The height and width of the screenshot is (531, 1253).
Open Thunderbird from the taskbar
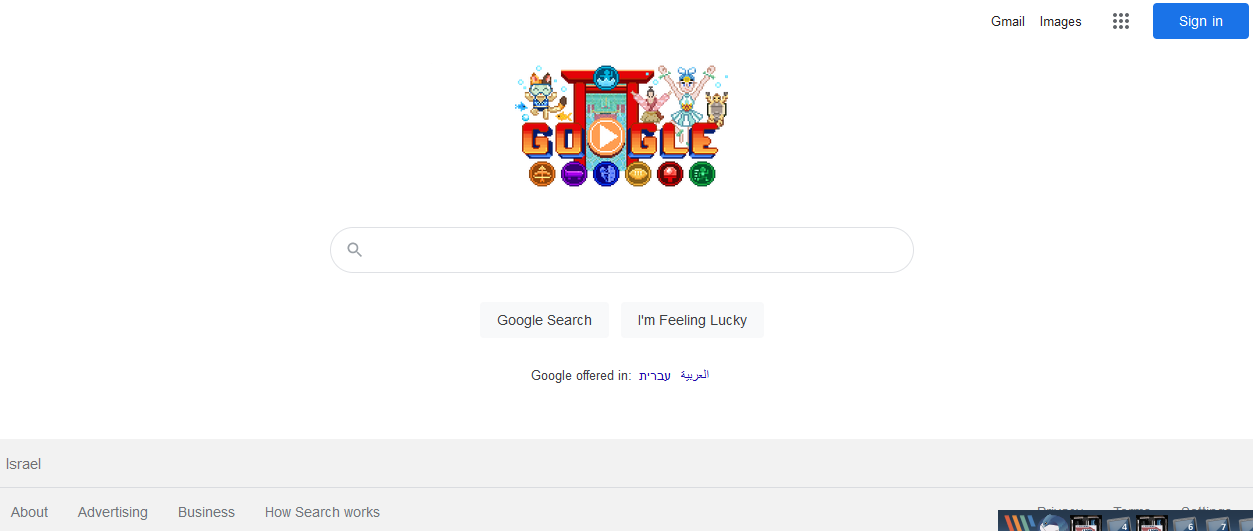[1049, 523]
